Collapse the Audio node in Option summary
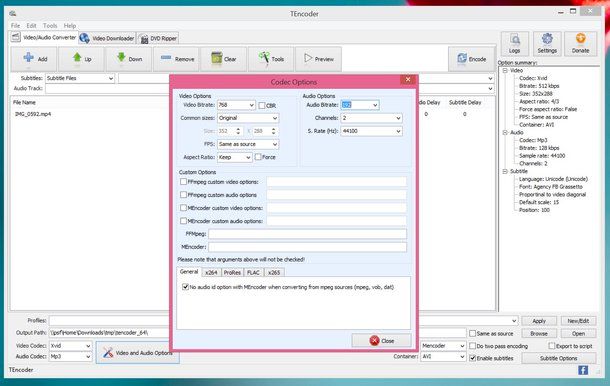Screen dimensions: 610x386 [x=505, y=132]
